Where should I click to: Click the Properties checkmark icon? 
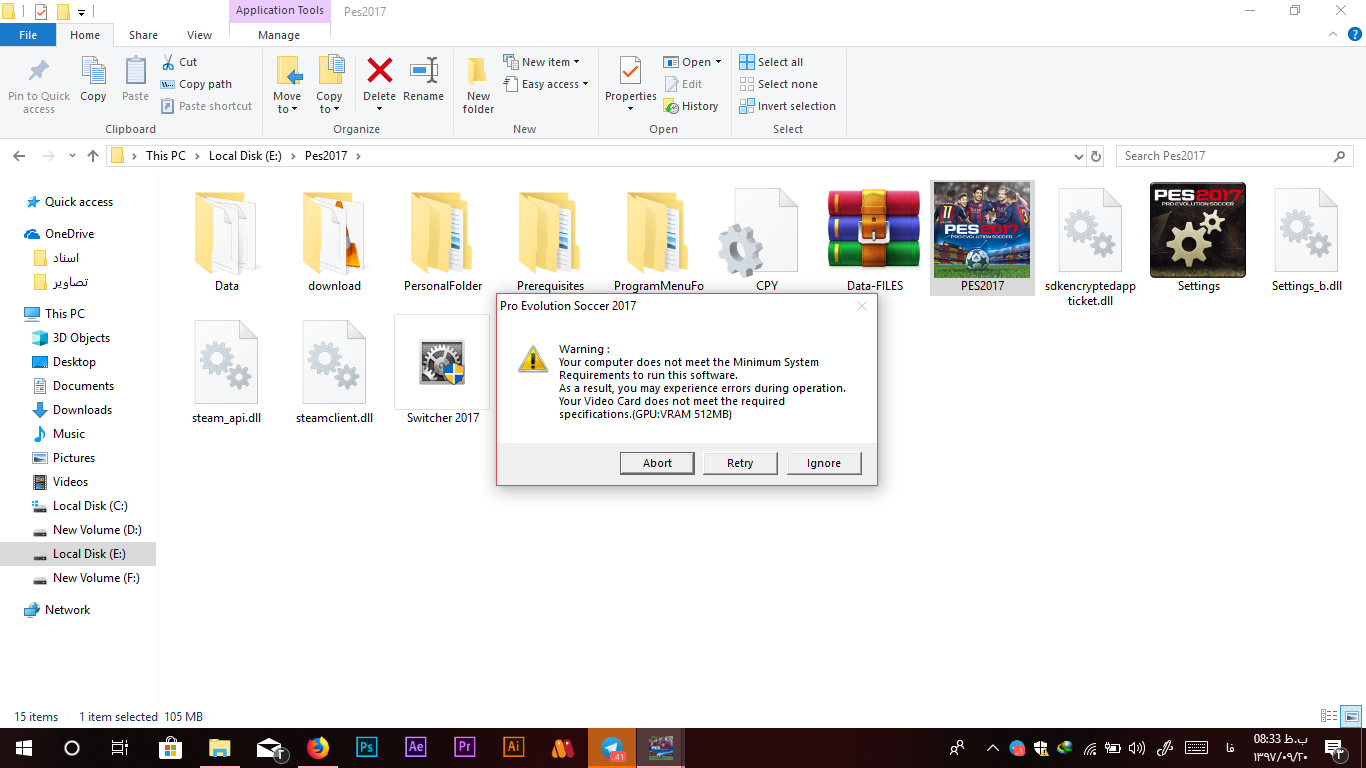[630, 70]
